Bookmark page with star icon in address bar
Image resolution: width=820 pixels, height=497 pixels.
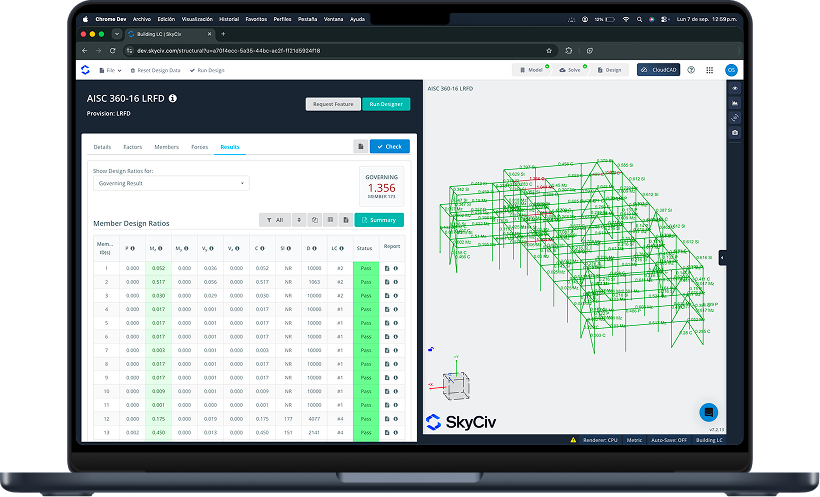549,51
